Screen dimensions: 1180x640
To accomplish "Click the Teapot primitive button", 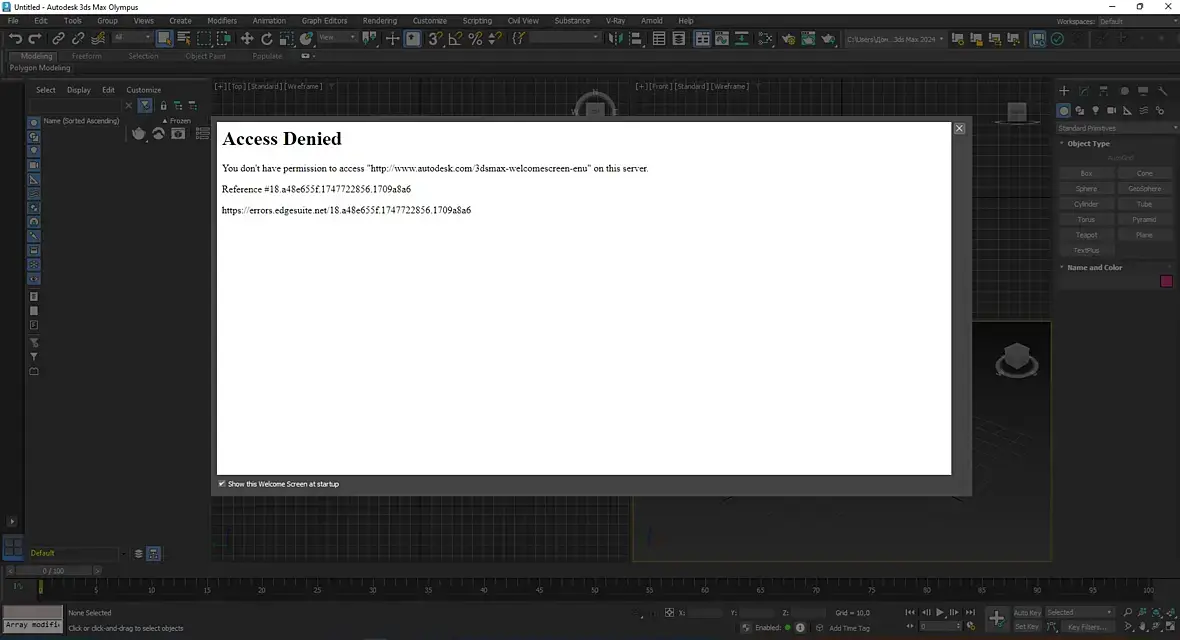I will [1086, 235].
